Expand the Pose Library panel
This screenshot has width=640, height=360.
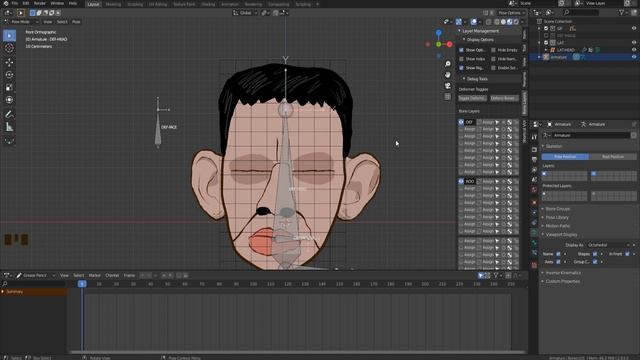coord(557,217)
